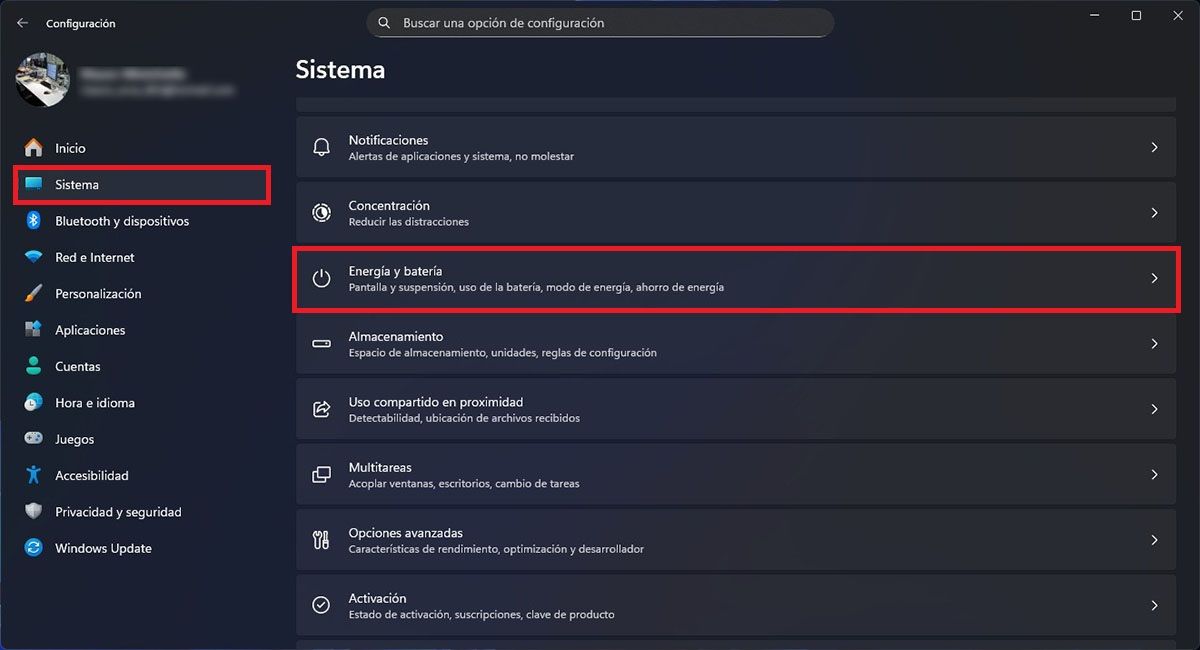Click the Wi-Fi icon for Red e Internet

pos(34,257)
